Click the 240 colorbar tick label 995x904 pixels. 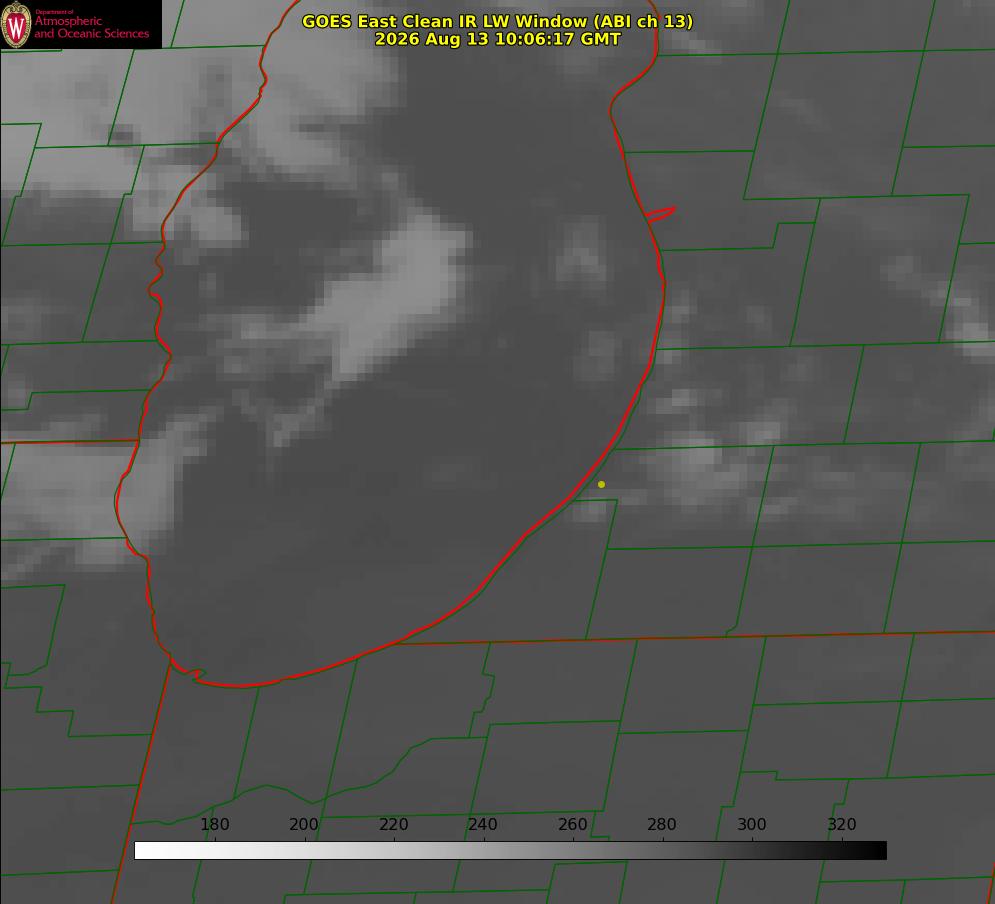tap(483, 824)
